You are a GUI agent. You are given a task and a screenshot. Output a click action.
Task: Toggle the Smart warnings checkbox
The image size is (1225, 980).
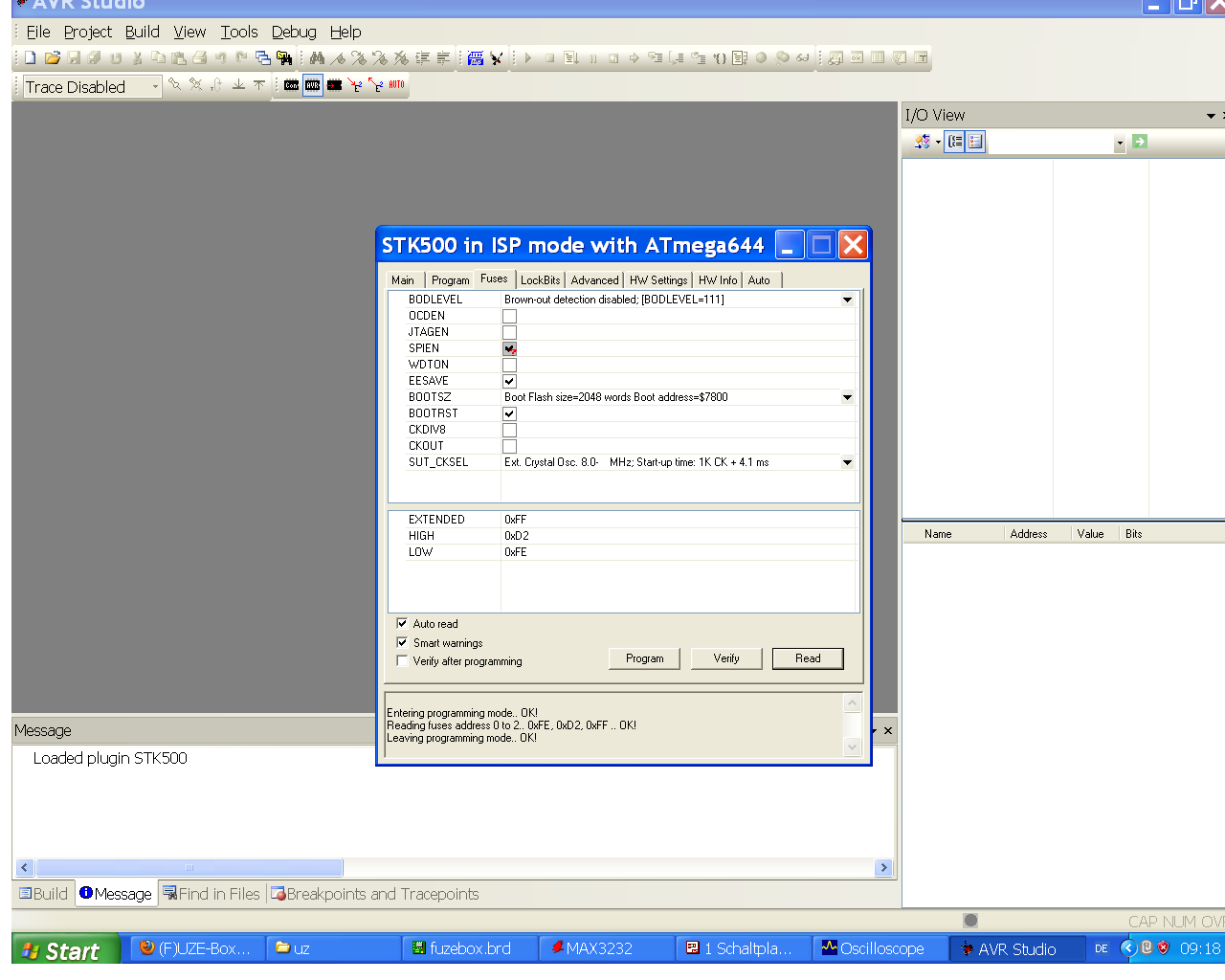point(402,642)
